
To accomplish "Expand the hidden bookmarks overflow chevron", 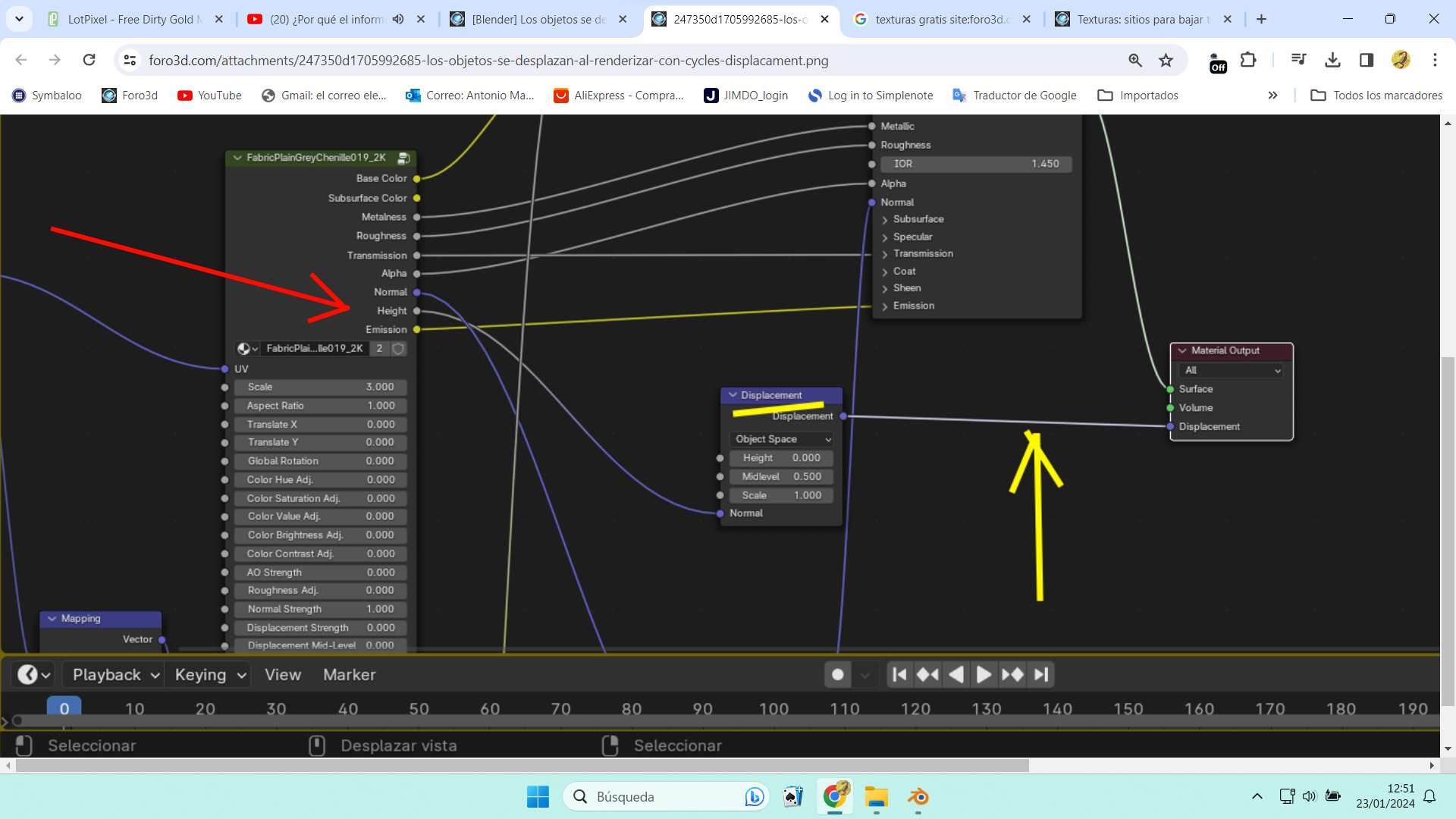I will click(x=1272, y=96).
